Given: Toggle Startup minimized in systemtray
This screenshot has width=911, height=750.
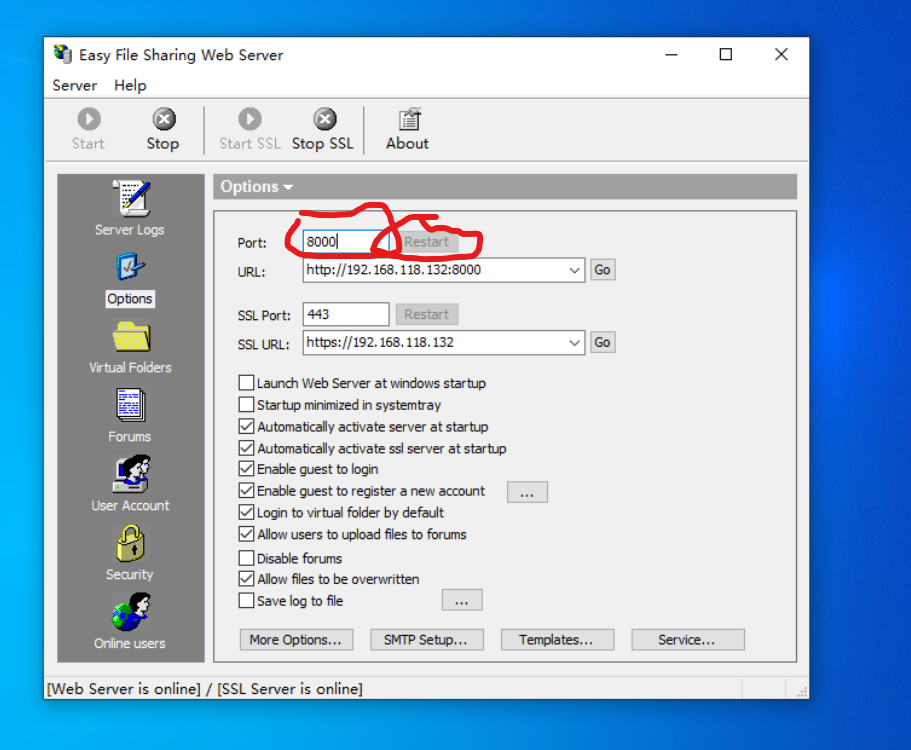Looking at the screenshot, I should tap(246, 404).
